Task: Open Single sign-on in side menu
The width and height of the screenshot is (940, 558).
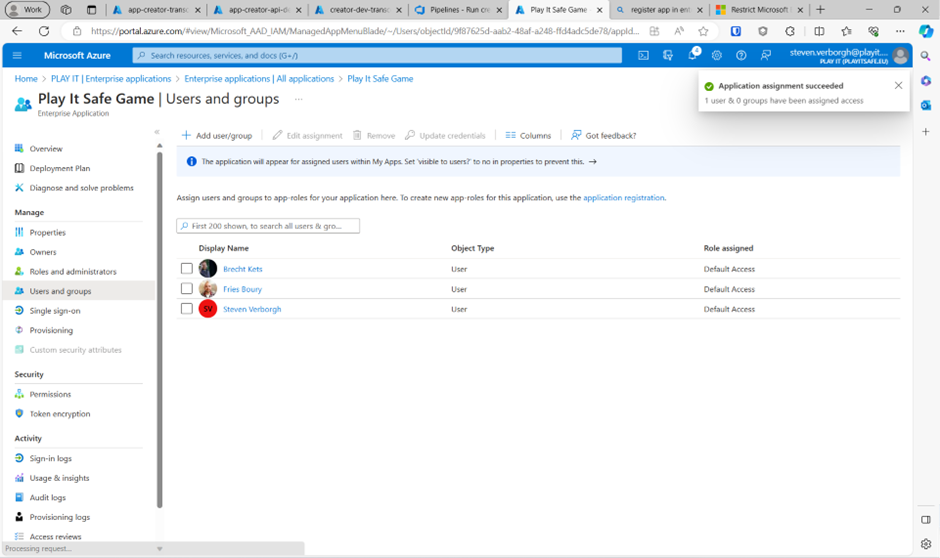Action: [x=55, y=311]
